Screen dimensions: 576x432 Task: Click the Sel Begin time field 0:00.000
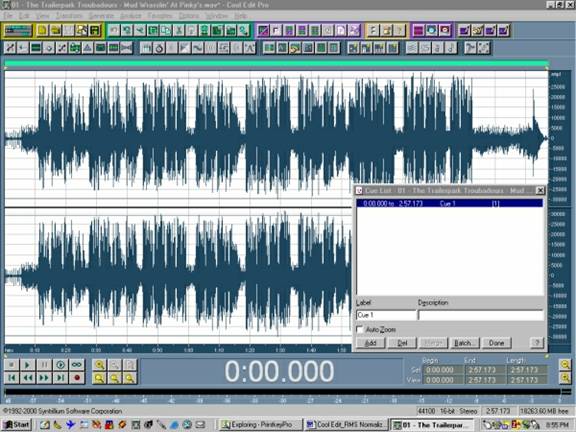(442, 370)
